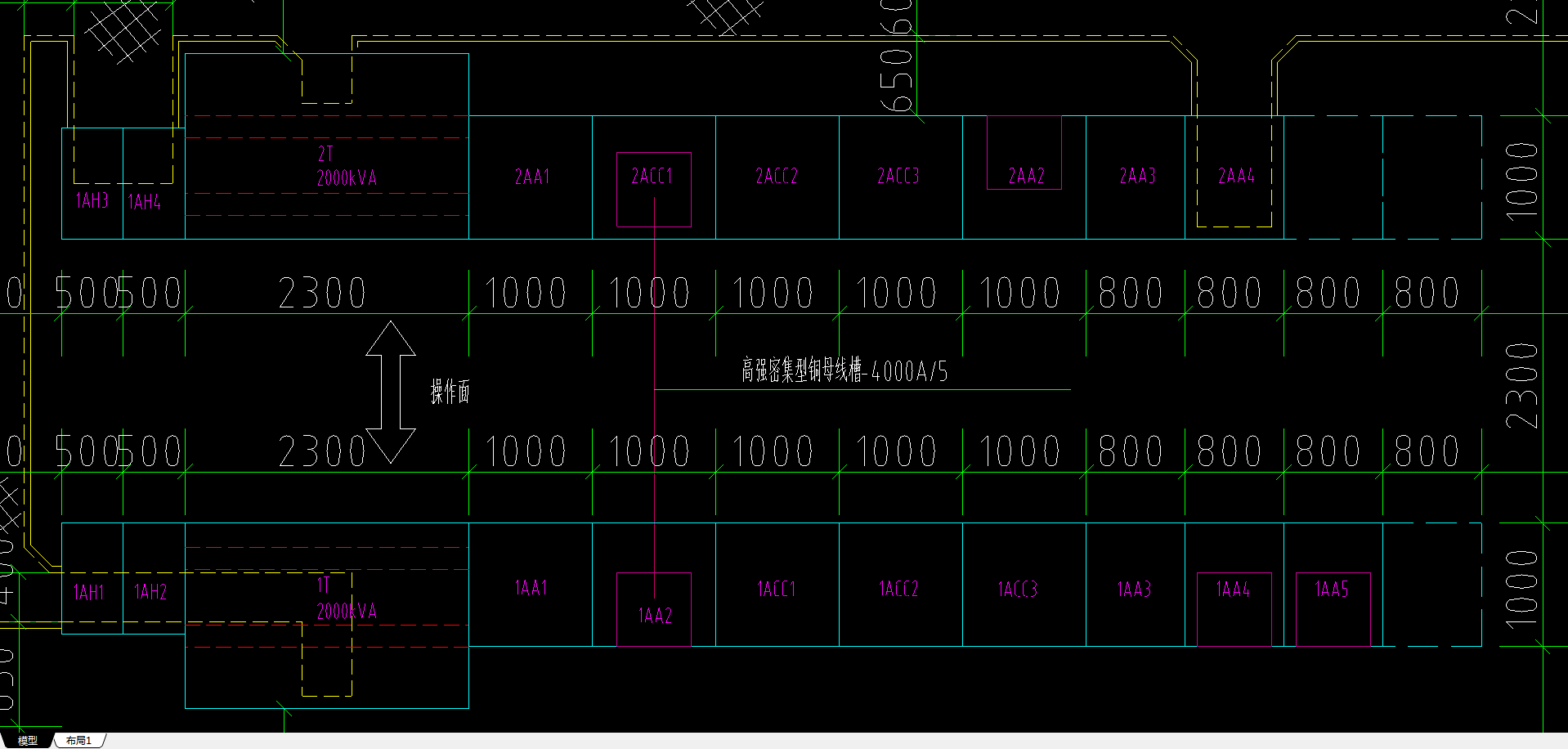This screenshot has height=749, width=1568.
Task: Select the 1AH3 cabinet label
Action: tap(92, 200)
